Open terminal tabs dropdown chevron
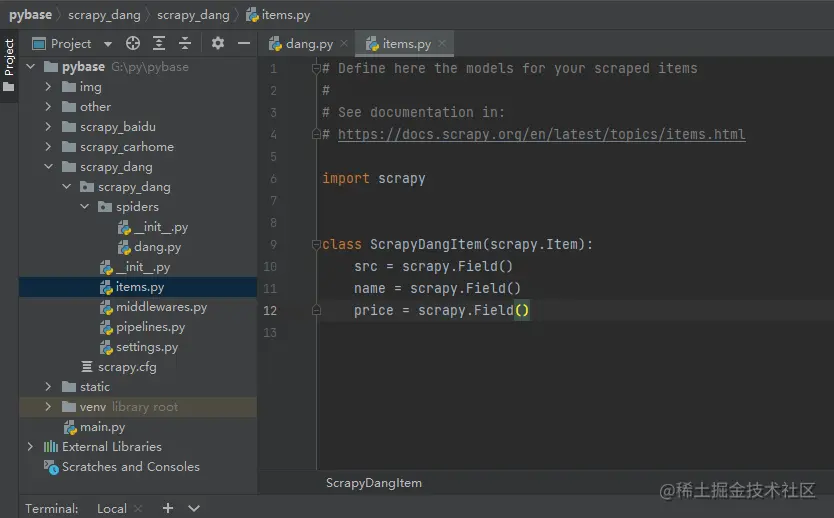Viewport: 834px width, 518px height. click(194, 508)
